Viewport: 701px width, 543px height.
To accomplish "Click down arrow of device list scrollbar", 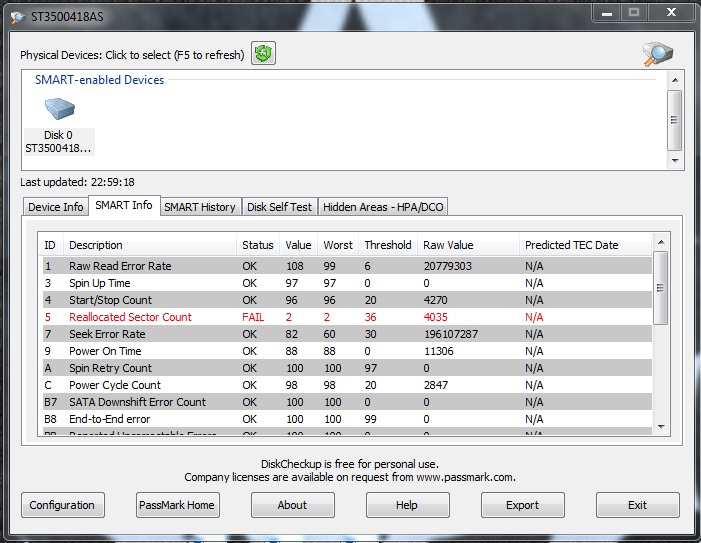I will click(675, 160).
